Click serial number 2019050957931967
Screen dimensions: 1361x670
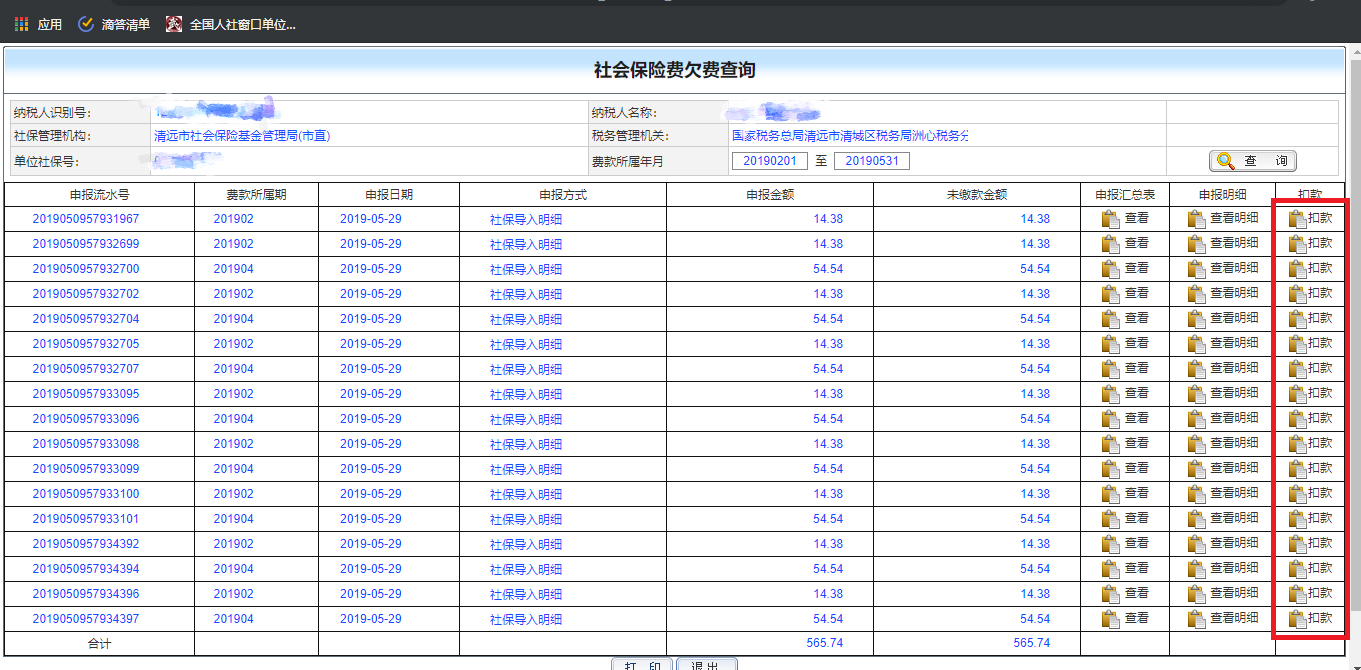tap(86, 219)
